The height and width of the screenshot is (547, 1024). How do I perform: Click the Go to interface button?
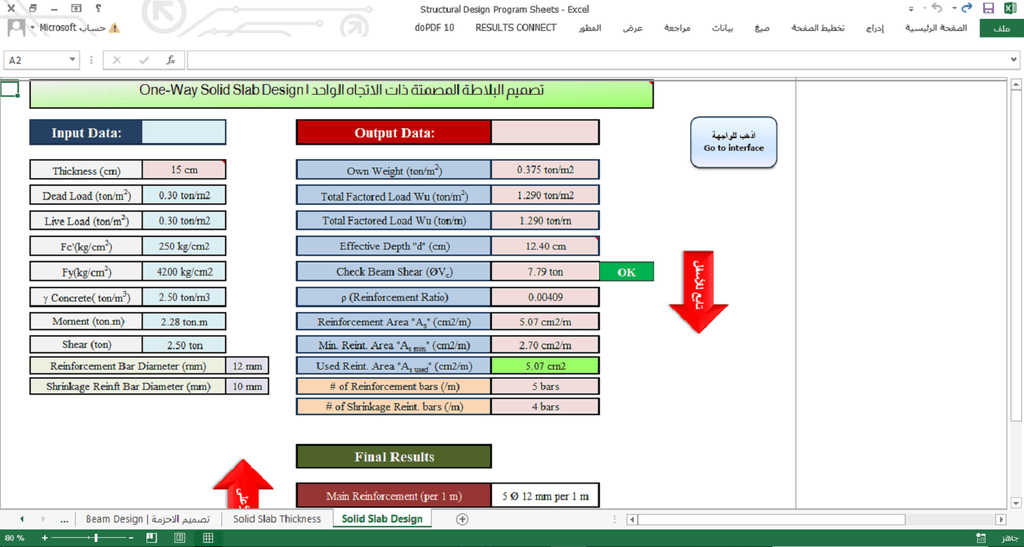pyautogui.click(x=733, y=142)
